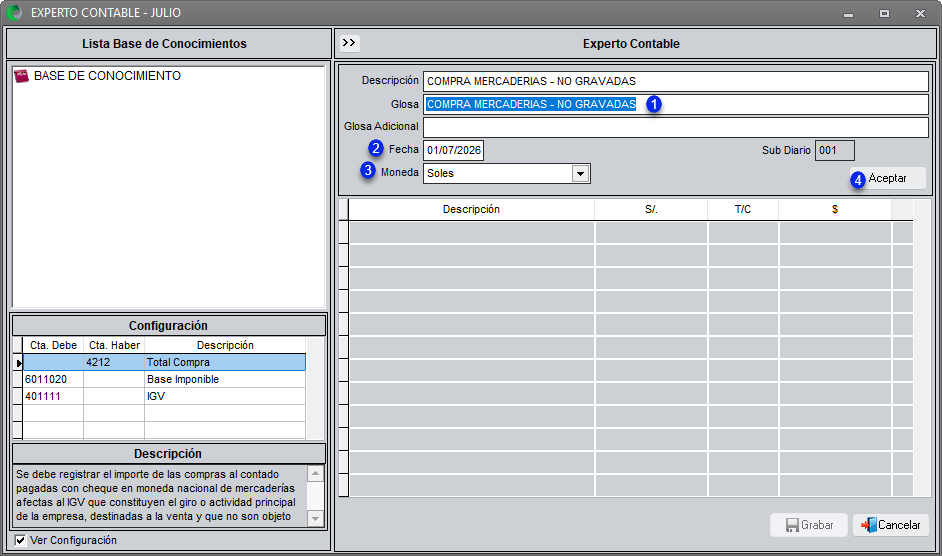Click the Aceptar button

(x=887, y=179)
